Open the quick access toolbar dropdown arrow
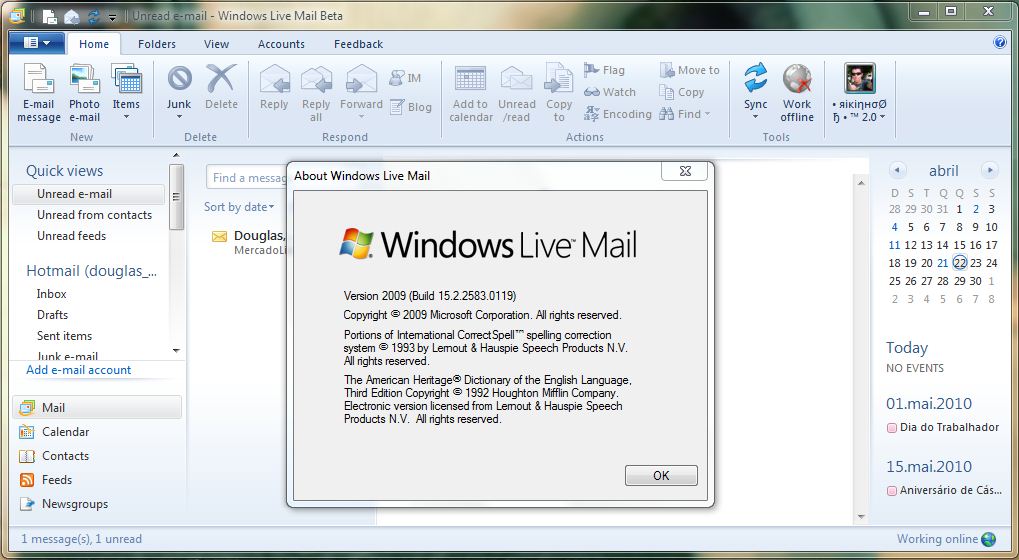Screen dimensions: 1019x560 (112, 17)
